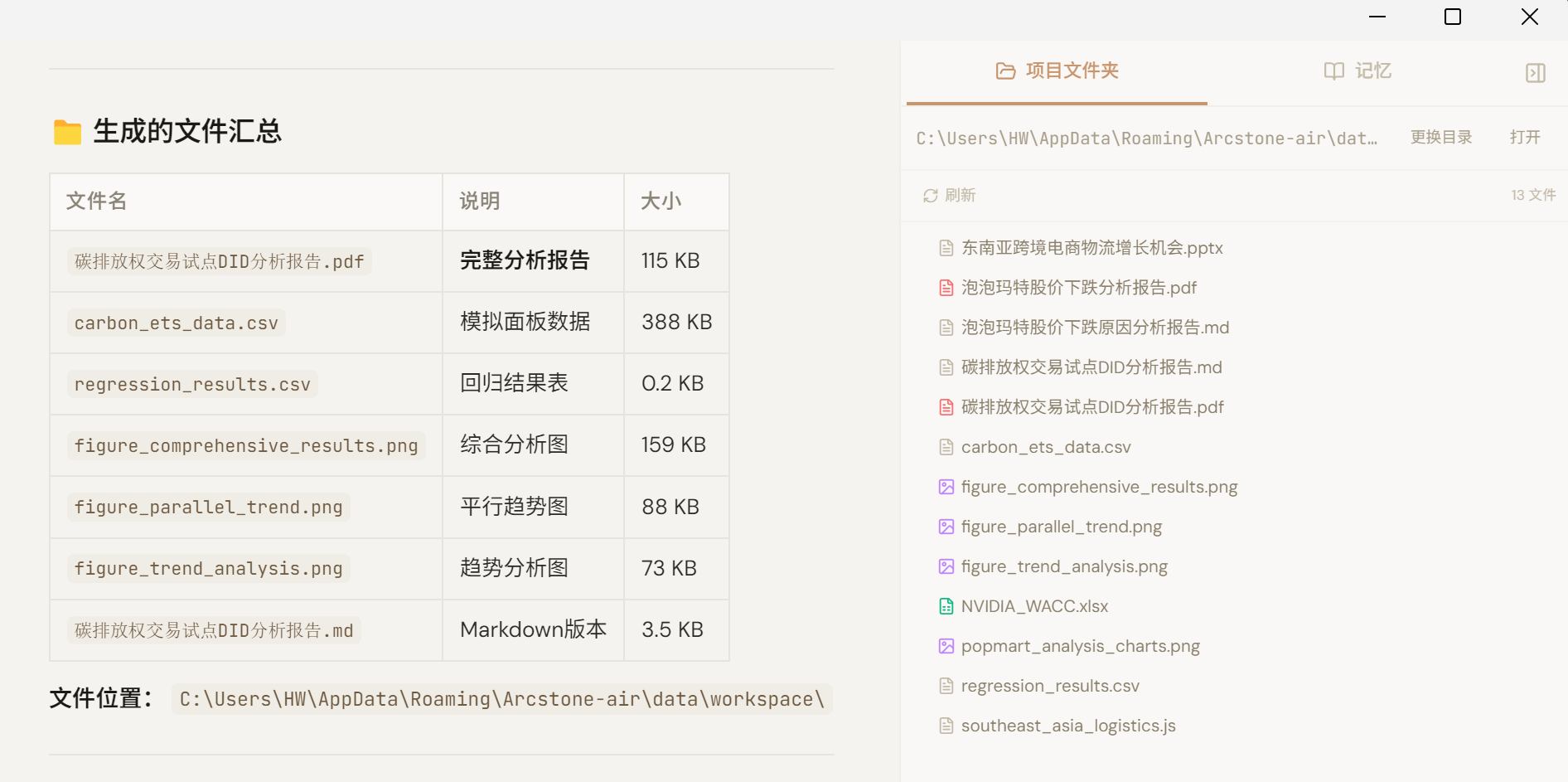Open southeast_asia_logistics.js file
The image size is (1568, 782).
point(1067,726)
